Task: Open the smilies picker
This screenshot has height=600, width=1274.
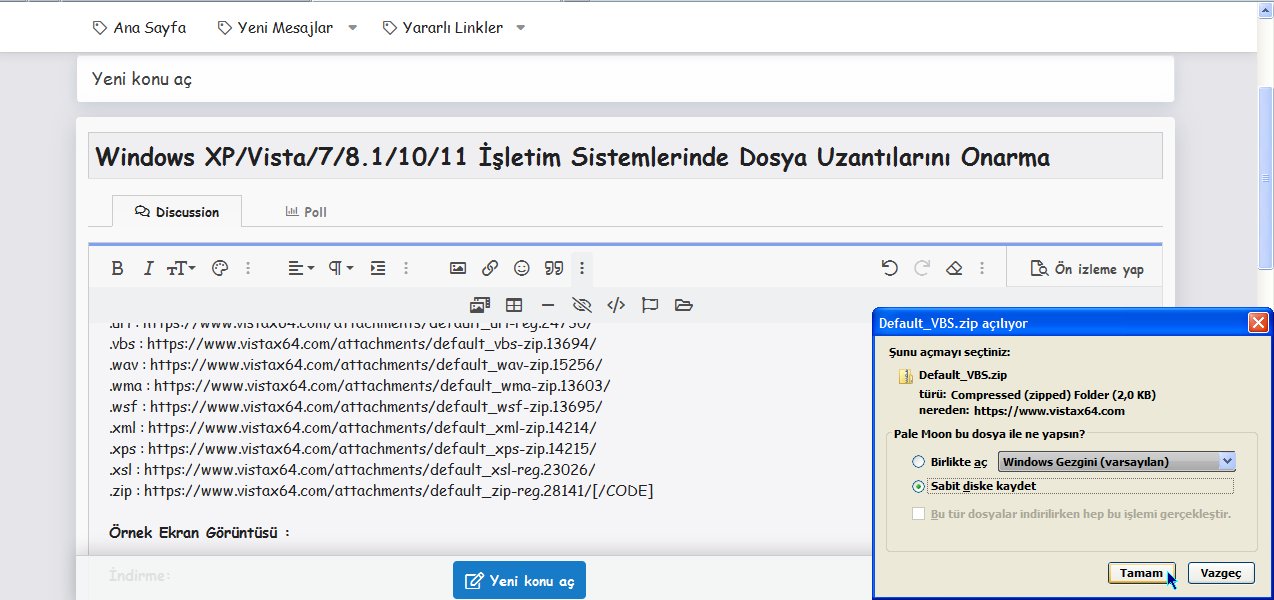Action: tap(522, 268)
